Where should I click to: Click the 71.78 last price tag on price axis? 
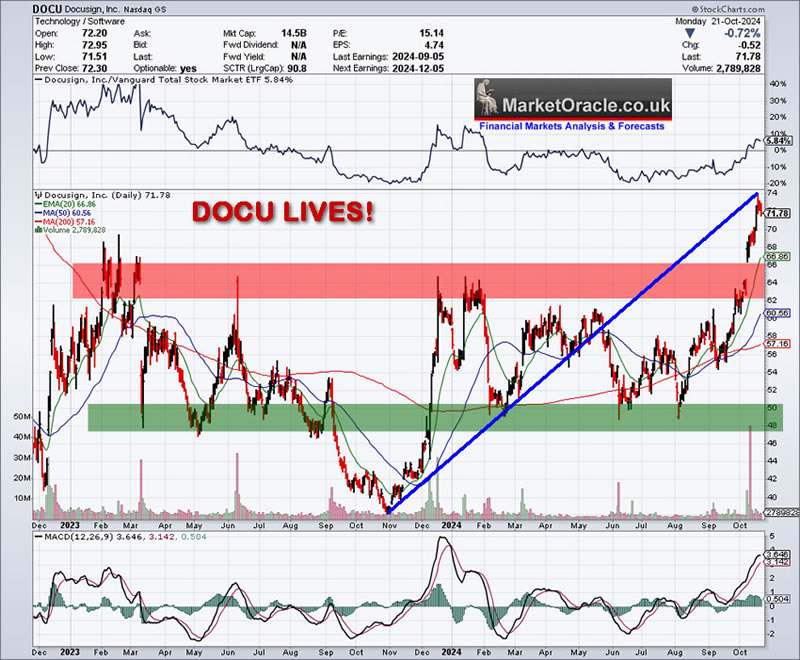pos(778,213)
